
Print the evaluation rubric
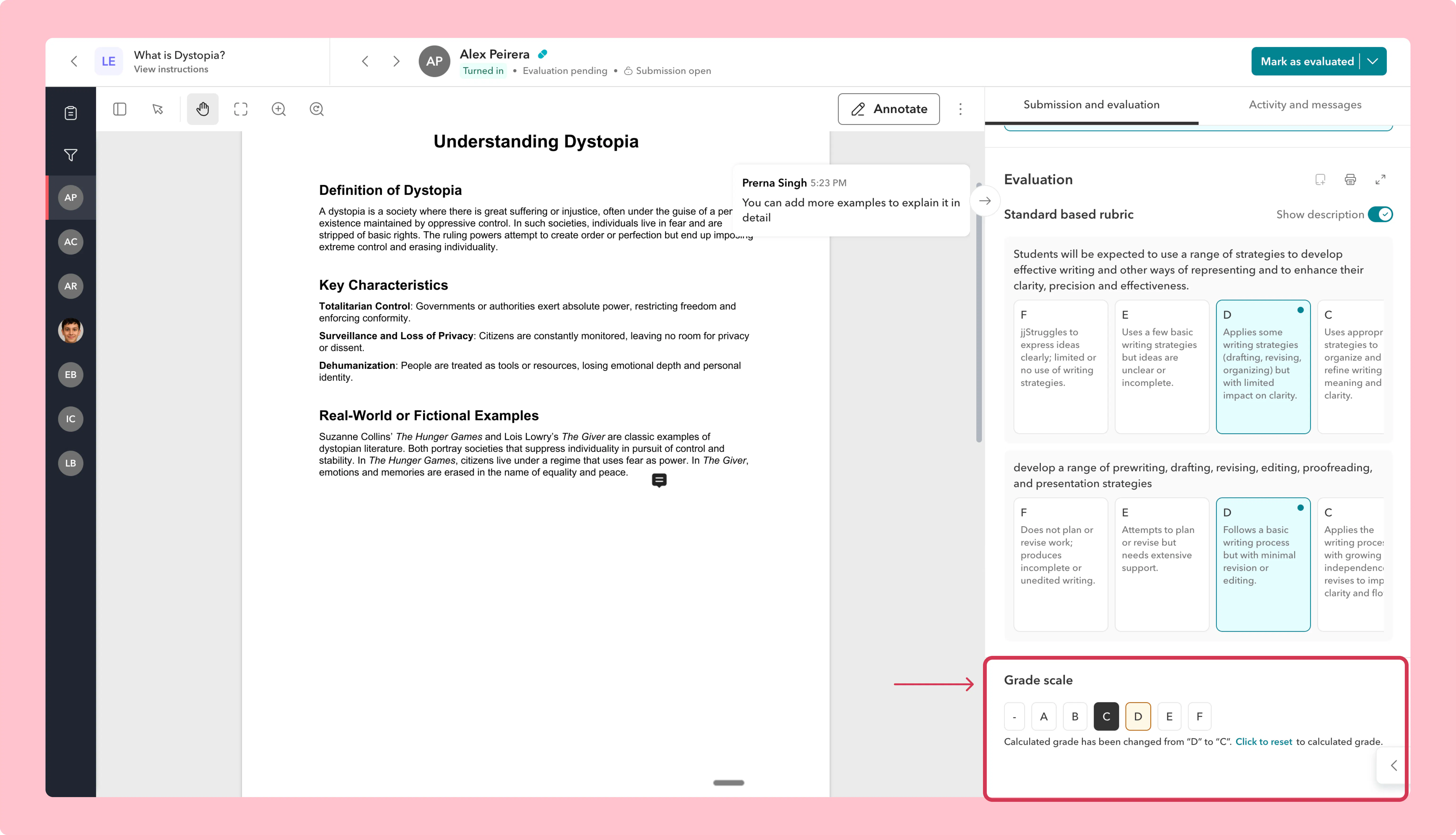pos(1351,180)
